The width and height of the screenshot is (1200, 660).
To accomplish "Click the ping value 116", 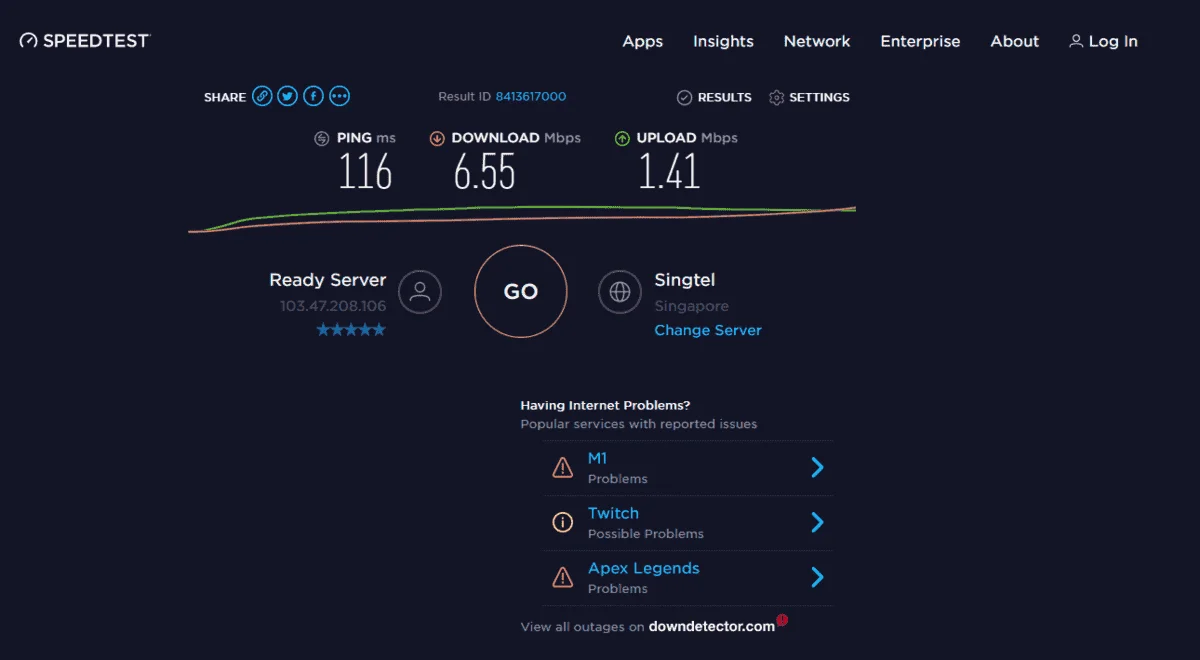I will [x=365, y=172].
